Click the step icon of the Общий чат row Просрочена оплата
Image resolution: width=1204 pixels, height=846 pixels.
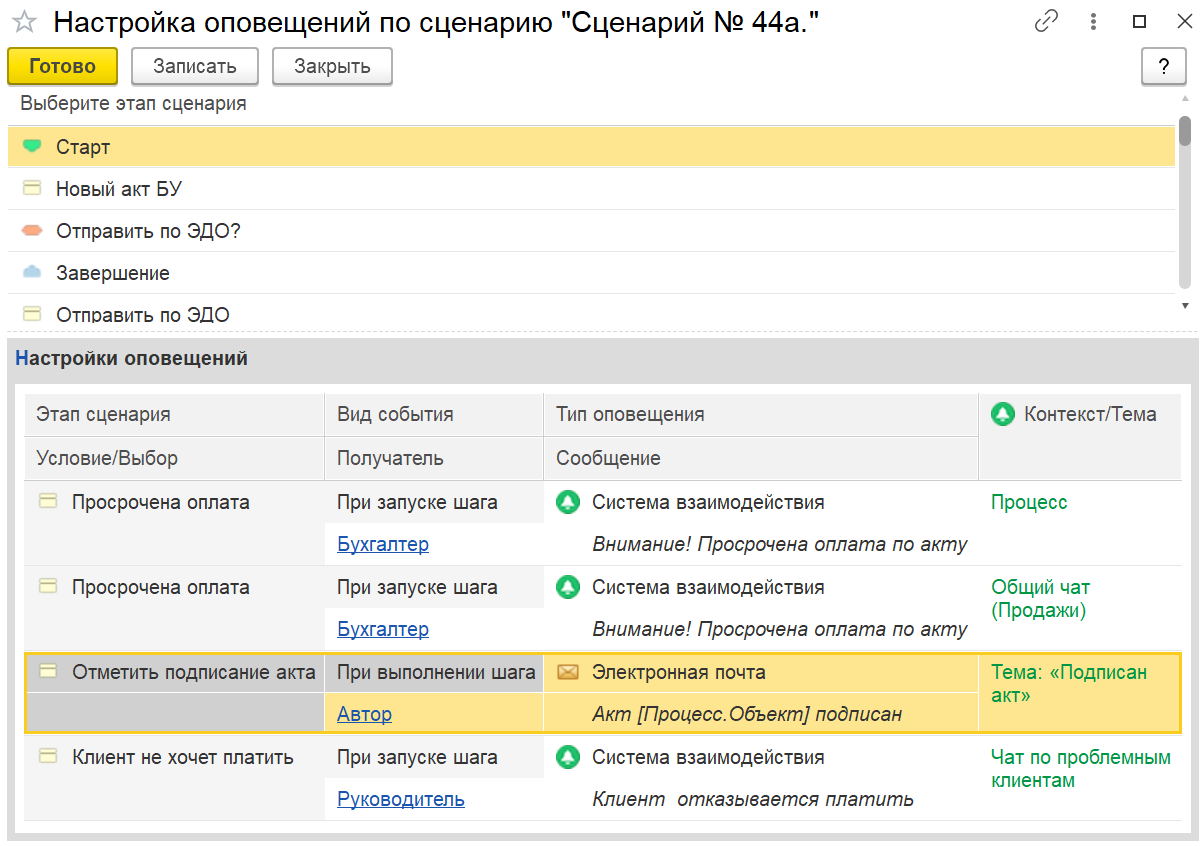[x=48, y=587]
